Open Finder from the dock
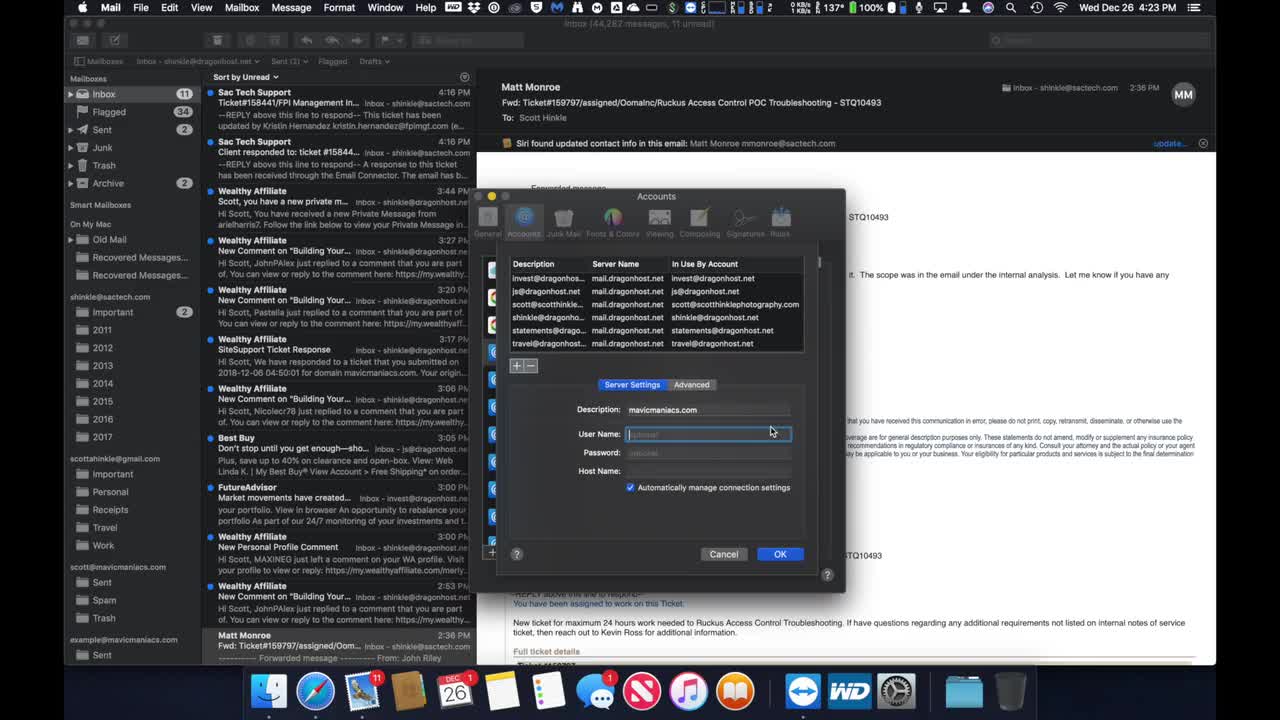 [x=268, y=691]
